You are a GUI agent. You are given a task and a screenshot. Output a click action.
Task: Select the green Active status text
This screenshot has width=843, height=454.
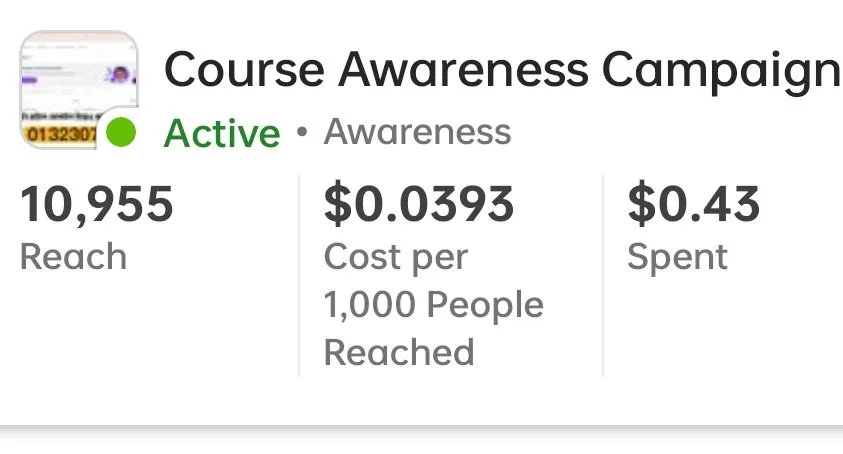[222, 133]
